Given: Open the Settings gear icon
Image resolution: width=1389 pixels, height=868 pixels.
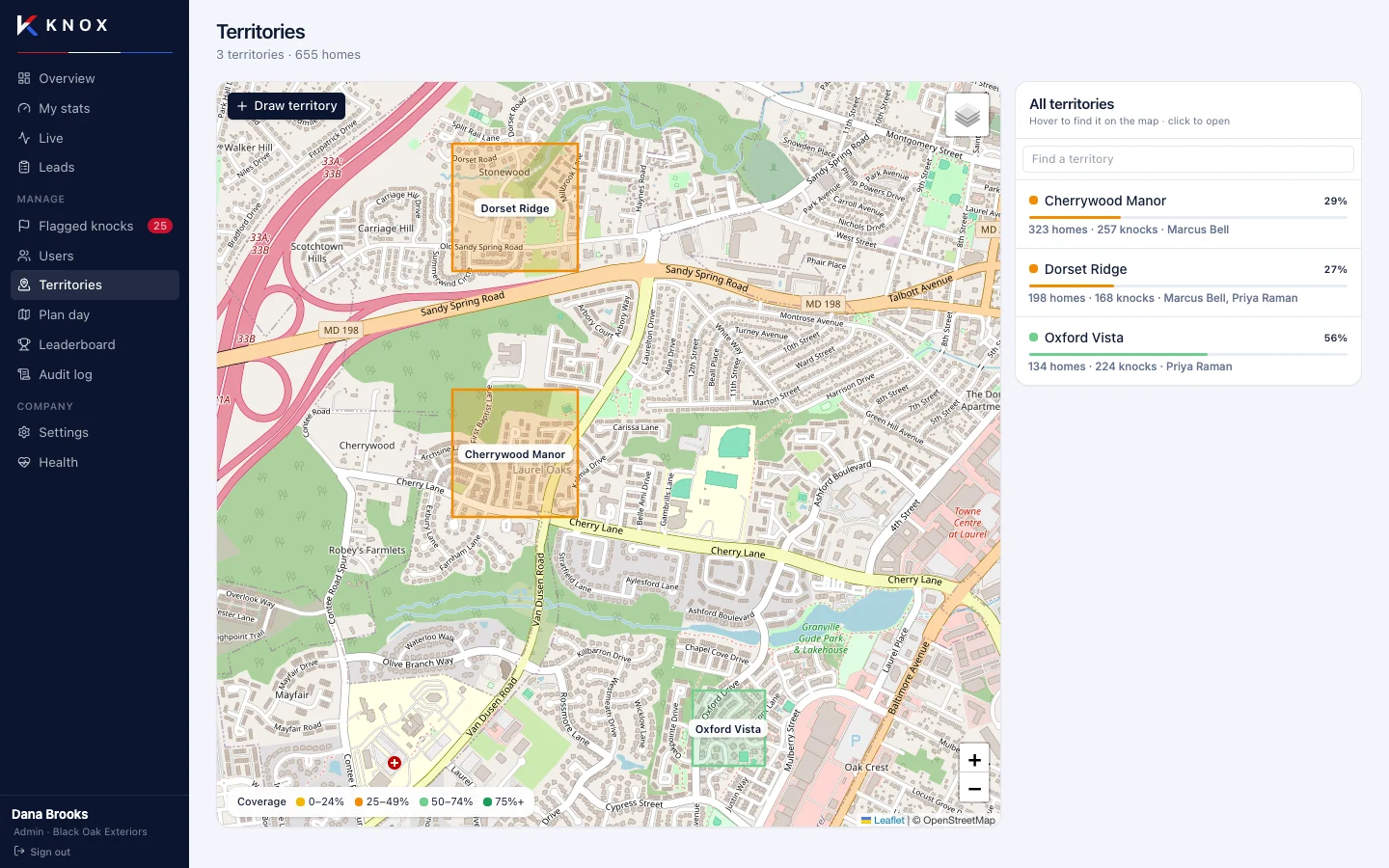Looking at the screenshot, I should [x=24, y=432].
